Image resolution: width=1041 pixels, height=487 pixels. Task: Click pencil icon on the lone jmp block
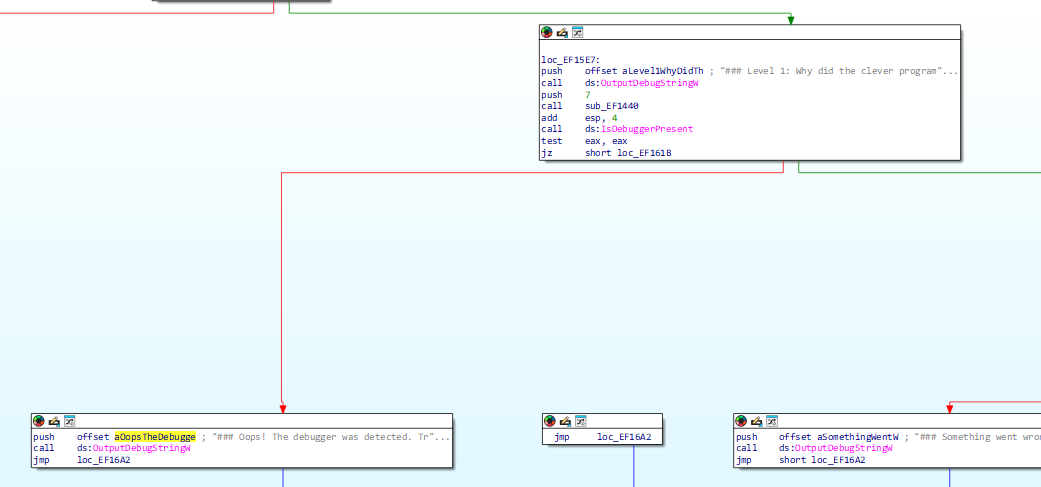point(565,421)
